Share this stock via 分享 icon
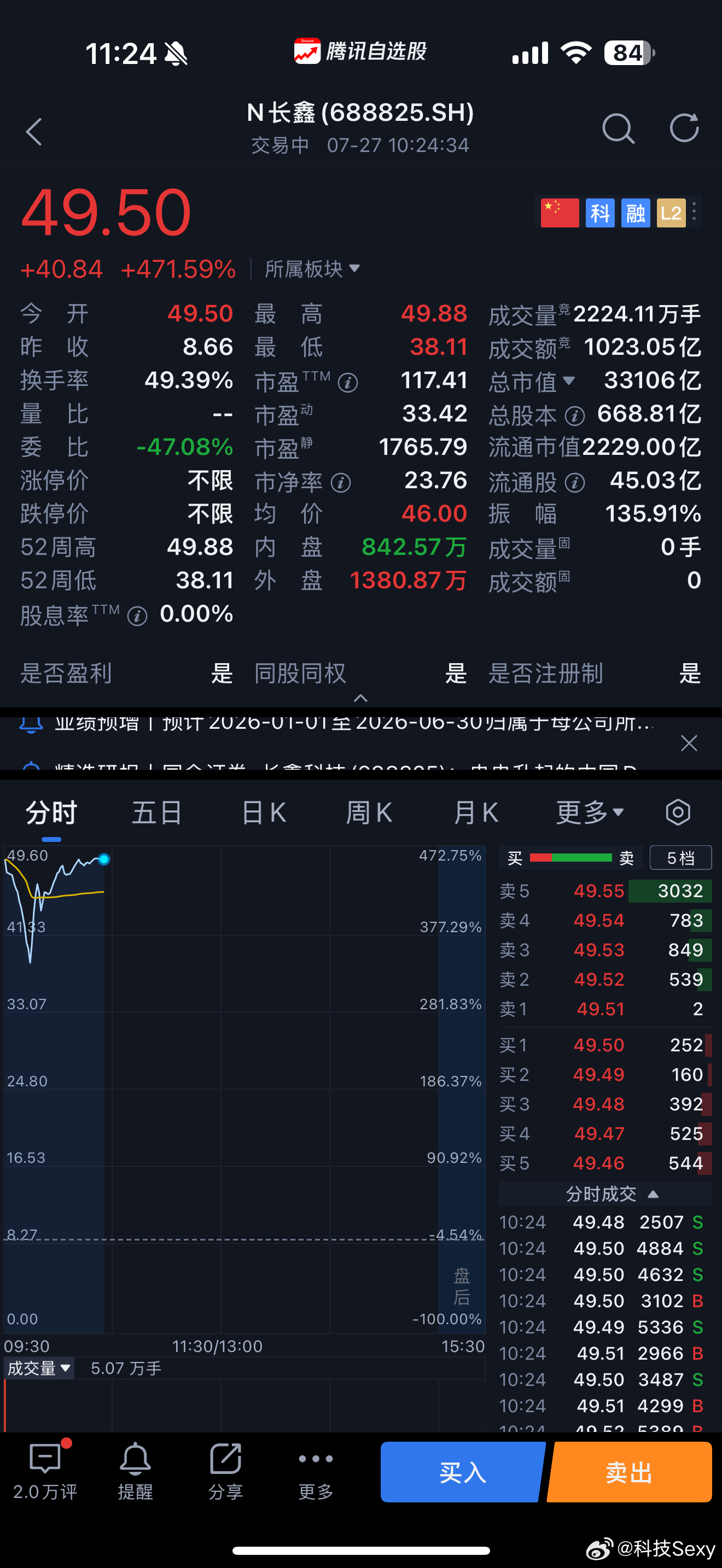Viewport: 722px width, 1568px height. [x=226, y=1471]
